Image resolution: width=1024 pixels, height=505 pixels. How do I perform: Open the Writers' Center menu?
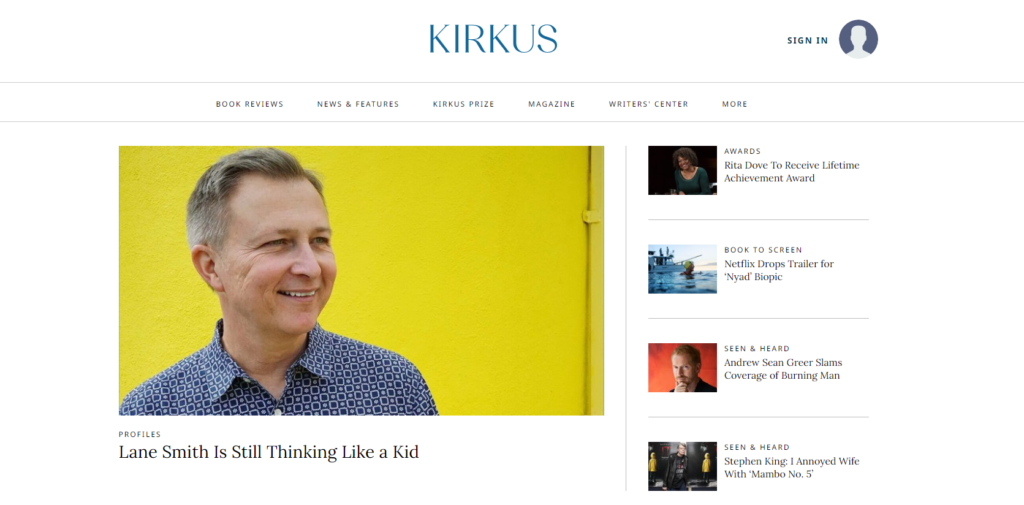tap(648, 104)
